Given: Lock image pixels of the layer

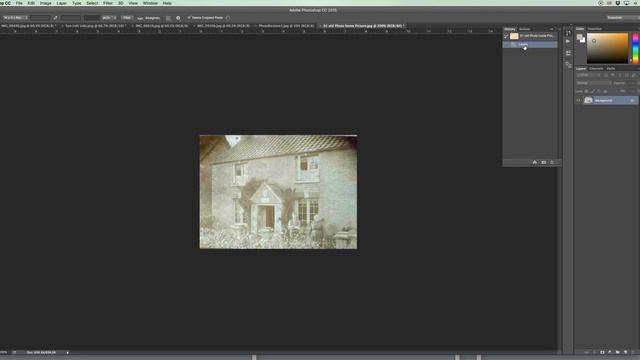Looking at the screenshot, I should (592, 91).
